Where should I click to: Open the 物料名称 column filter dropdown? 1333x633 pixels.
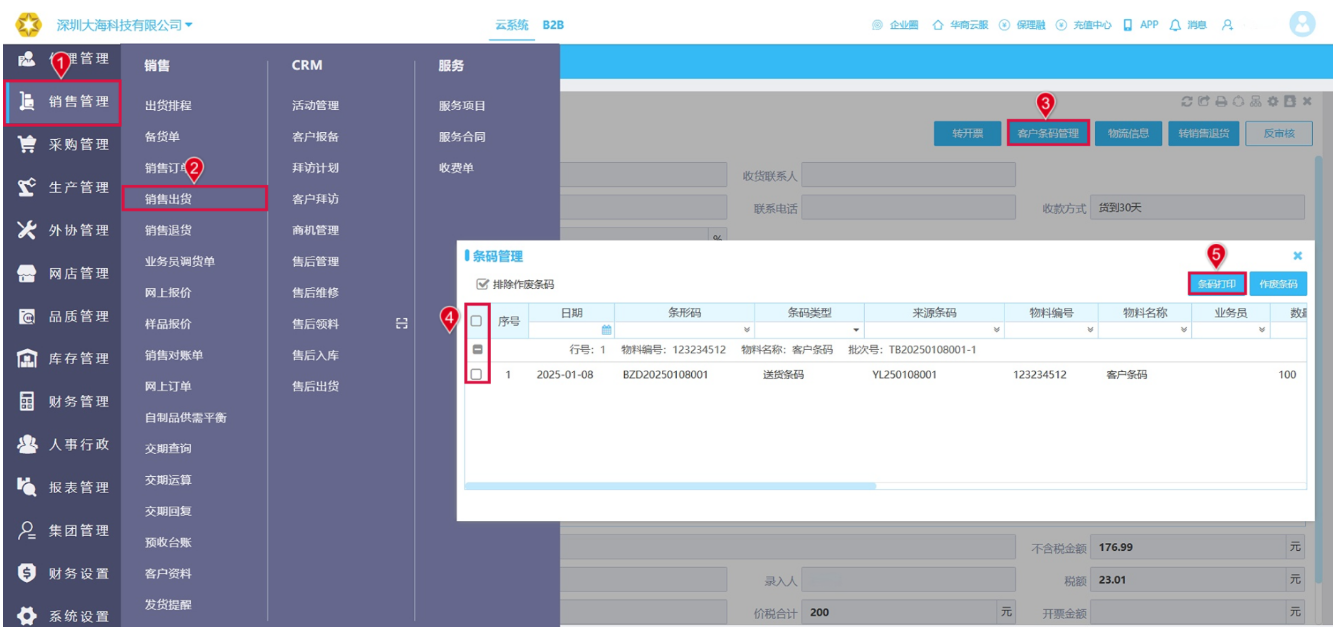coord(1183,330)
